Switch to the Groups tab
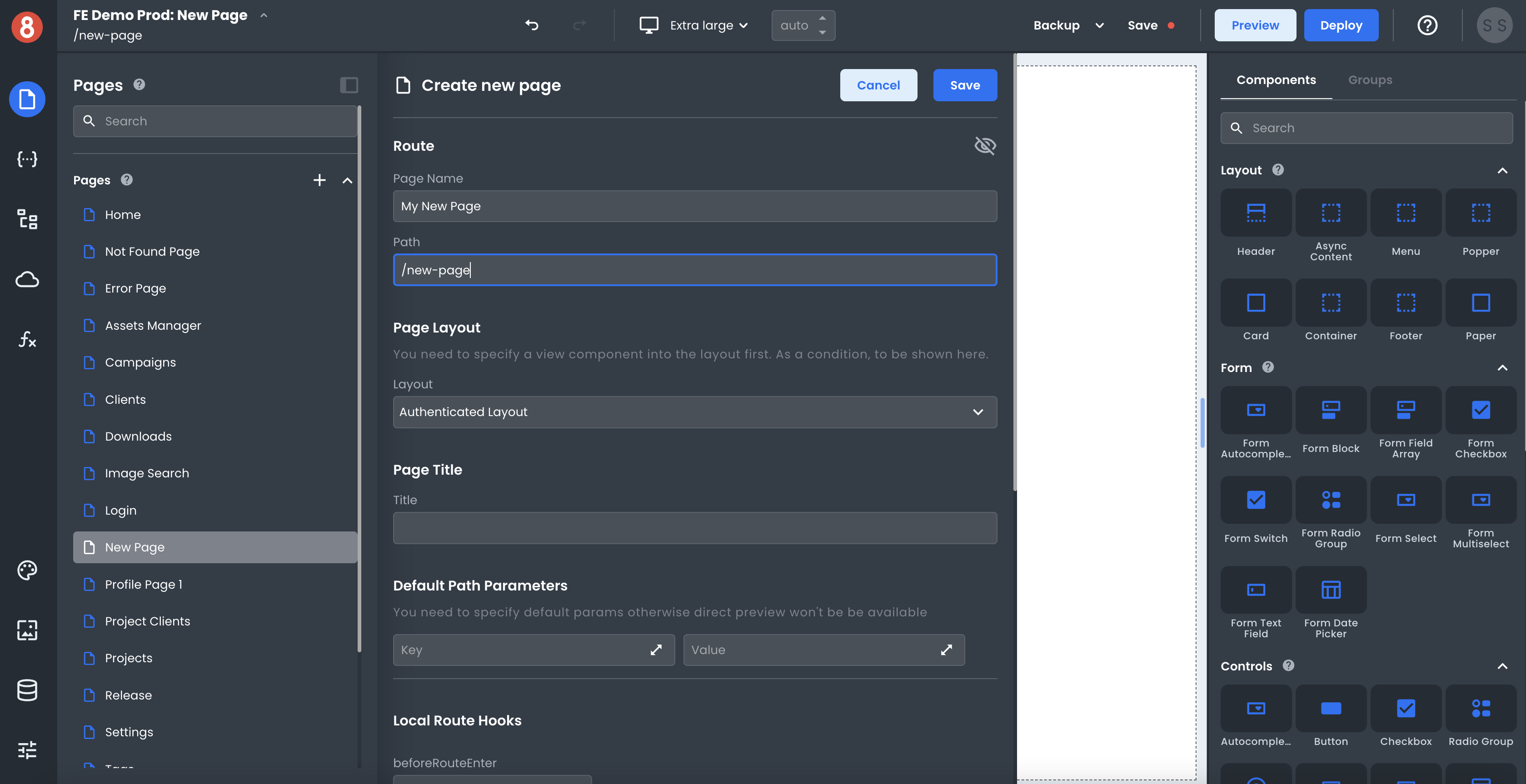This screenshot has width=1526, height=784. coord(1370,80)
